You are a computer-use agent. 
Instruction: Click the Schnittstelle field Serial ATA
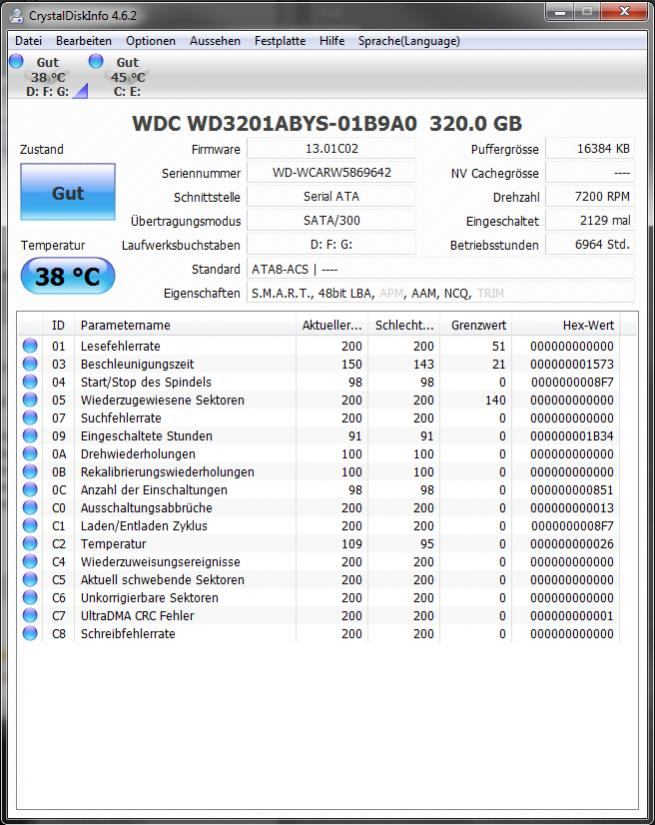click(x=331, y=196)
